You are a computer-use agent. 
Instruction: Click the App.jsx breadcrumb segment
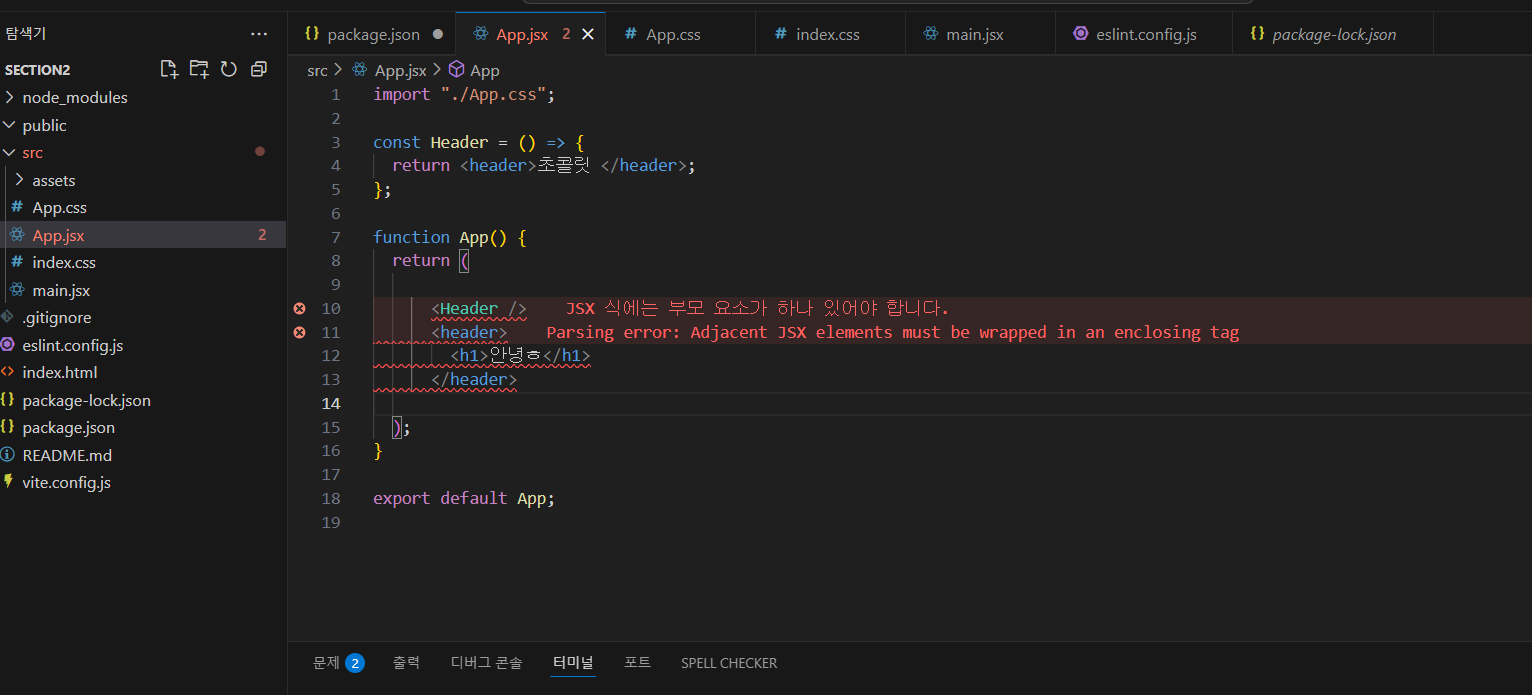click(400, 70)
